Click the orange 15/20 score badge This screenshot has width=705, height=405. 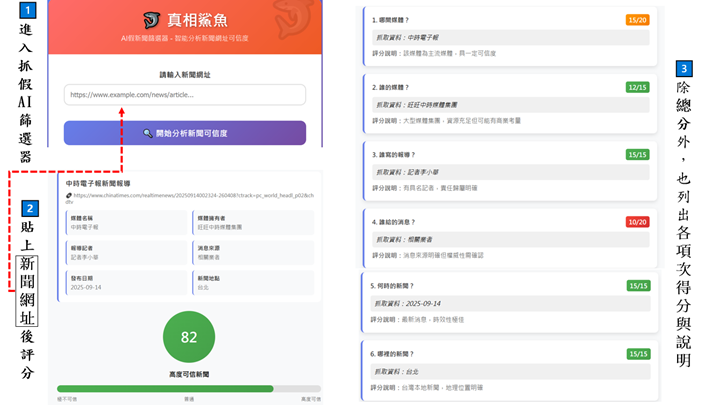coord(637,20)
